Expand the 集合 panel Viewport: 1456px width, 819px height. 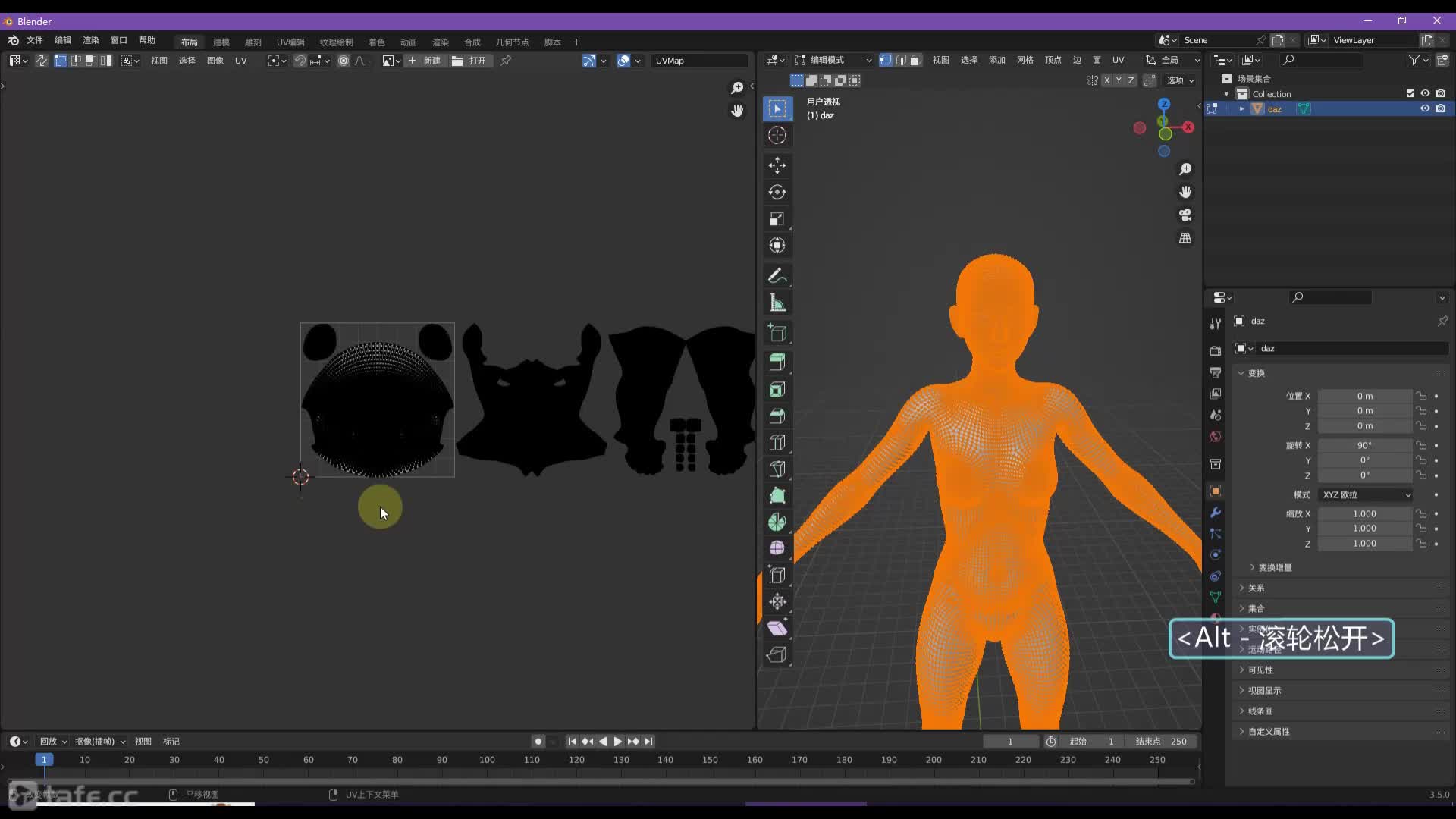click(x=1256, y=608)
